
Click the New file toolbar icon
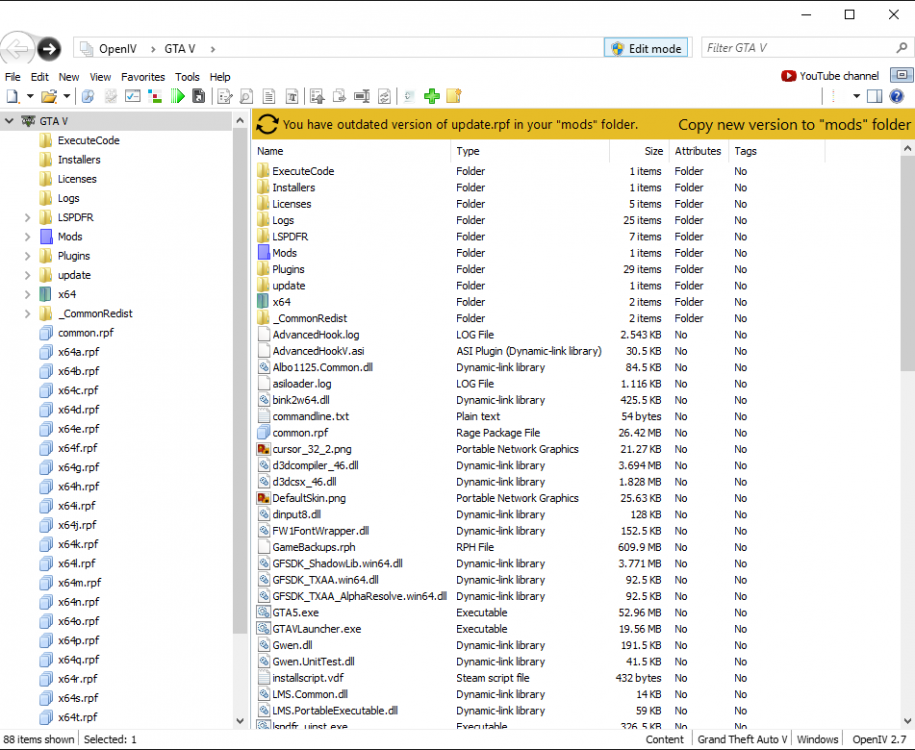coord(12,96)
